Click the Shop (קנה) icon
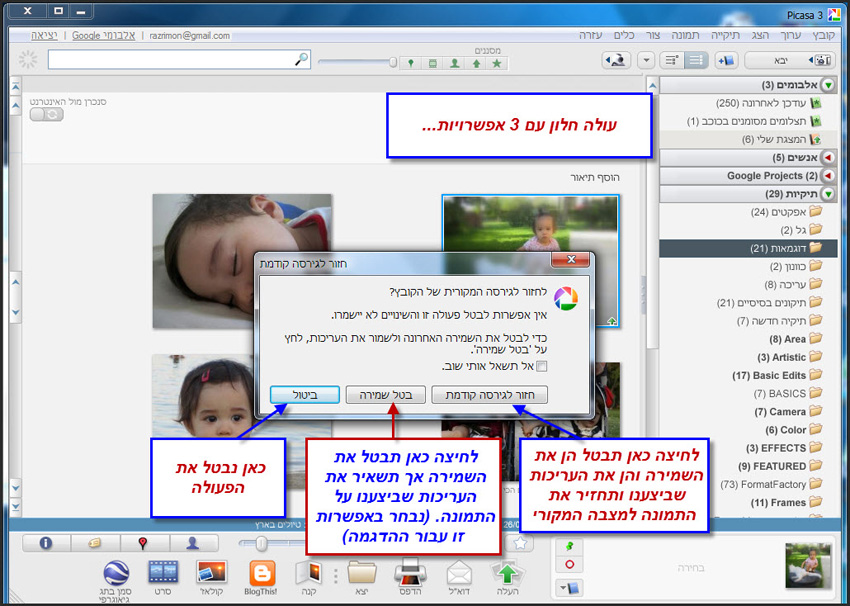850x606 pixels. (x=309, y=573)
